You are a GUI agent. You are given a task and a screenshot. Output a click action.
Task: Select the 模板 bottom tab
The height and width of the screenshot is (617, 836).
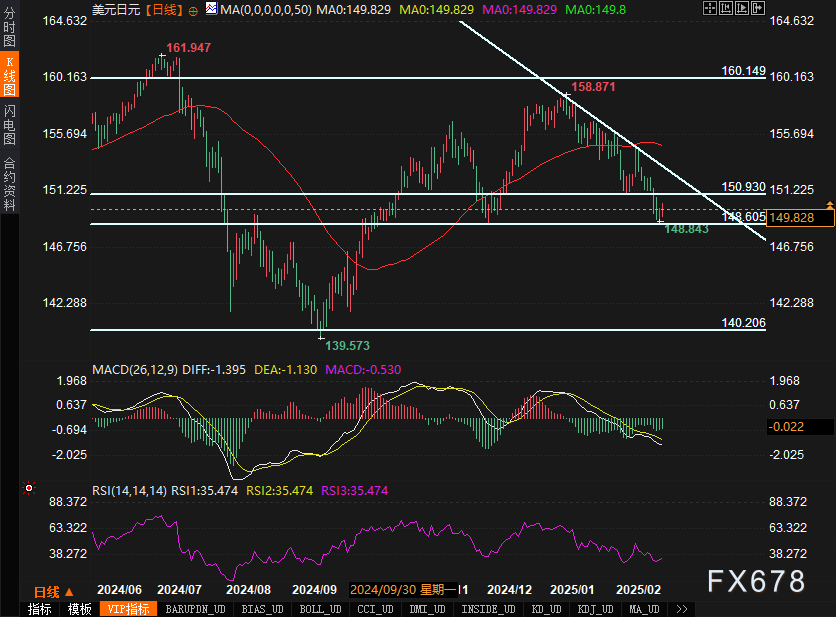pyautogui.click(x=79, y=609)
